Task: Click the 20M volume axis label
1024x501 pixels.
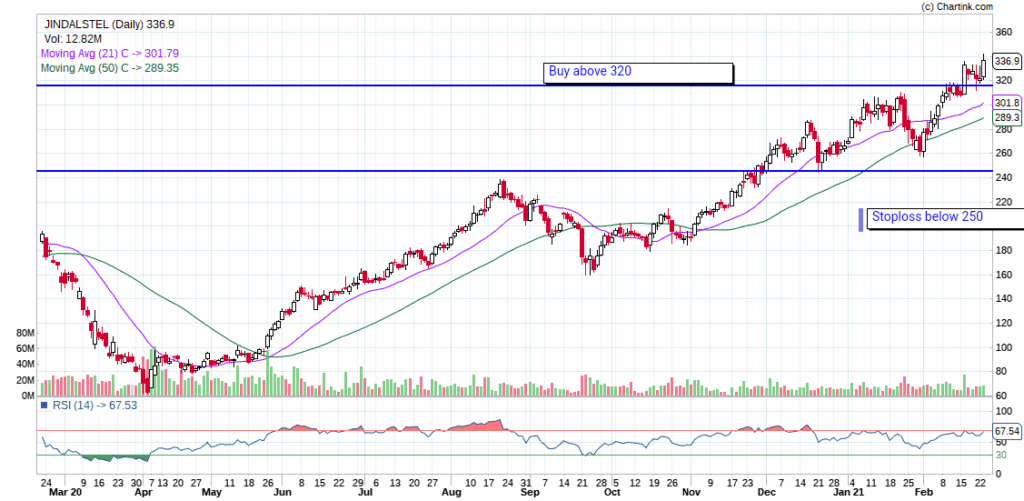Action: [x=25, y=380]
